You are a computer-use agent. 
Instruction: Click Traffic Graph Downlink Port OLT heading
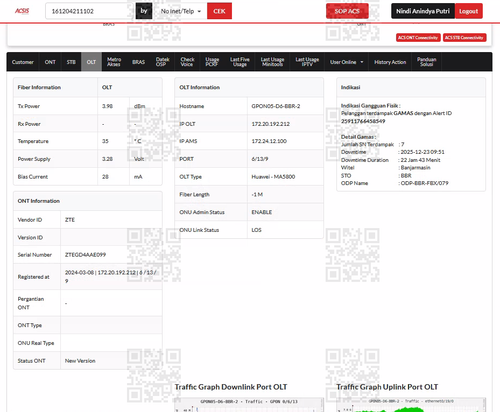[x=231, y=387]
